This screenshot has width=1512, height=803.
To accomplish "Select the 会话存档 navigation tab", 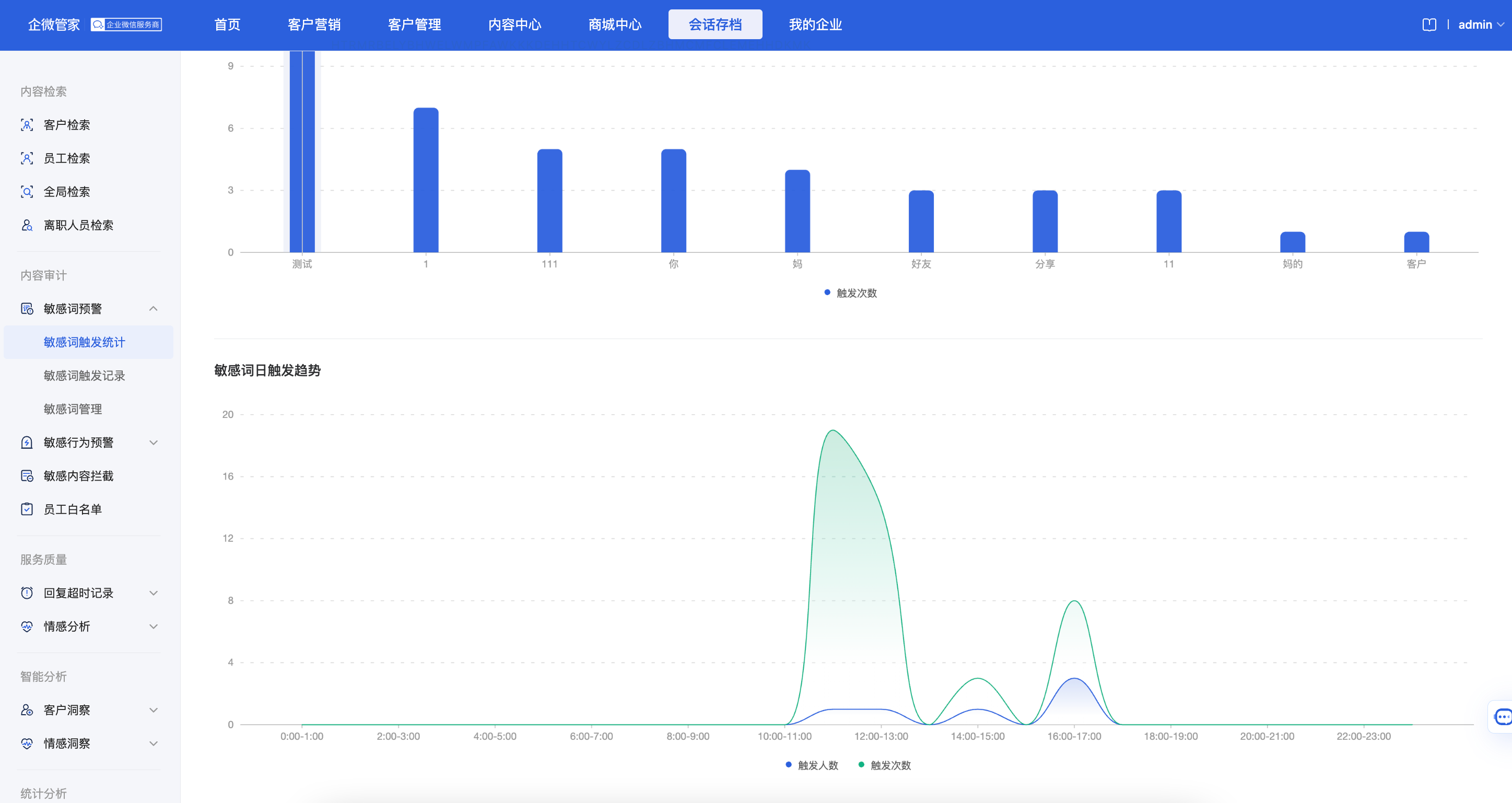I will tap(715, 25).
